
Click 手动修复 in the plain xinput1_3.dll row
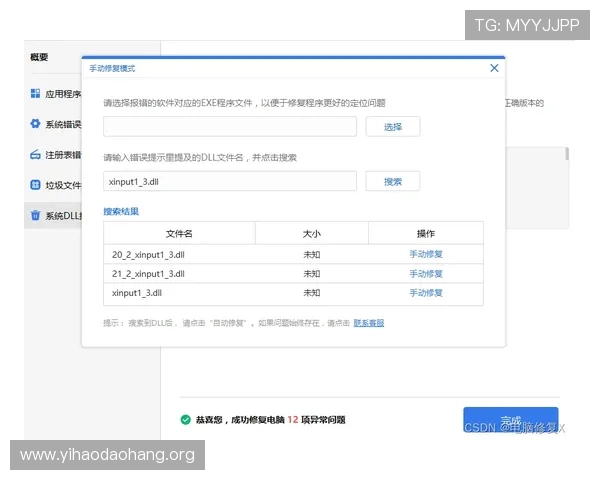tap(426, 293)
